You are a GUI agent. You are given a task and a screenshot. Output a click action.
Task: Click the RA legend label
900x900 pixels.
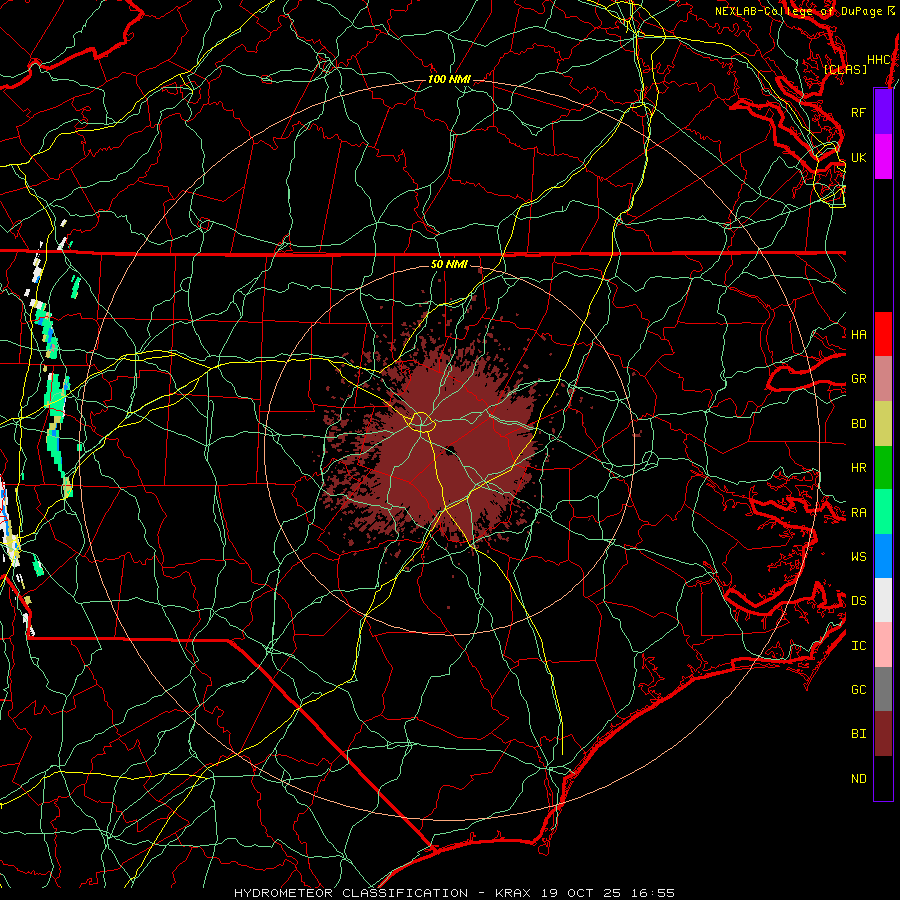tap(858, 512)
